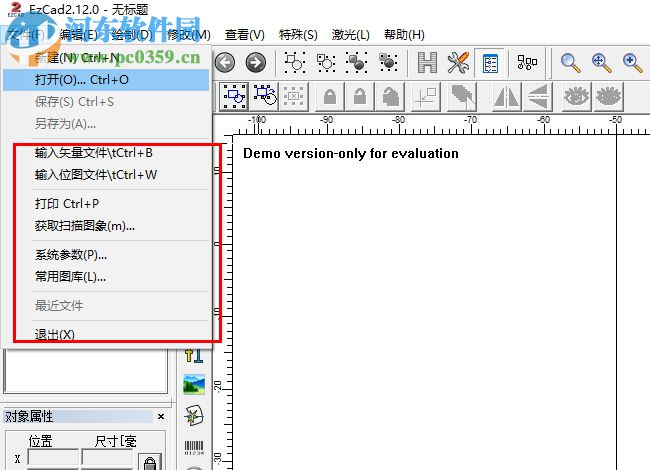Choose 打开(O)... from the file menu

click(106, 80)
